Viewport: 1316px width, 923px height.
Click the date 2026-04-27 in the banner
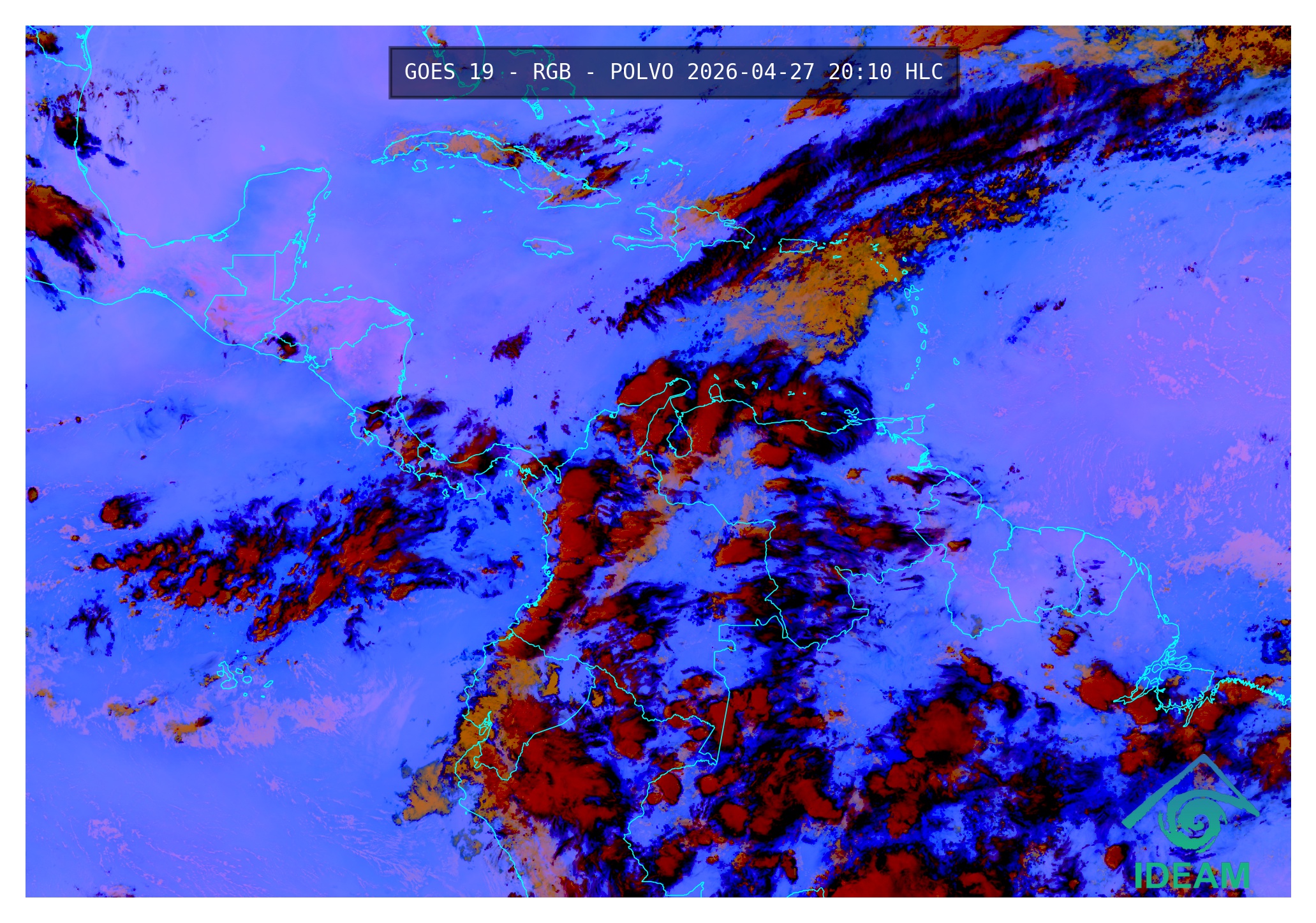(x=750, y=72)
